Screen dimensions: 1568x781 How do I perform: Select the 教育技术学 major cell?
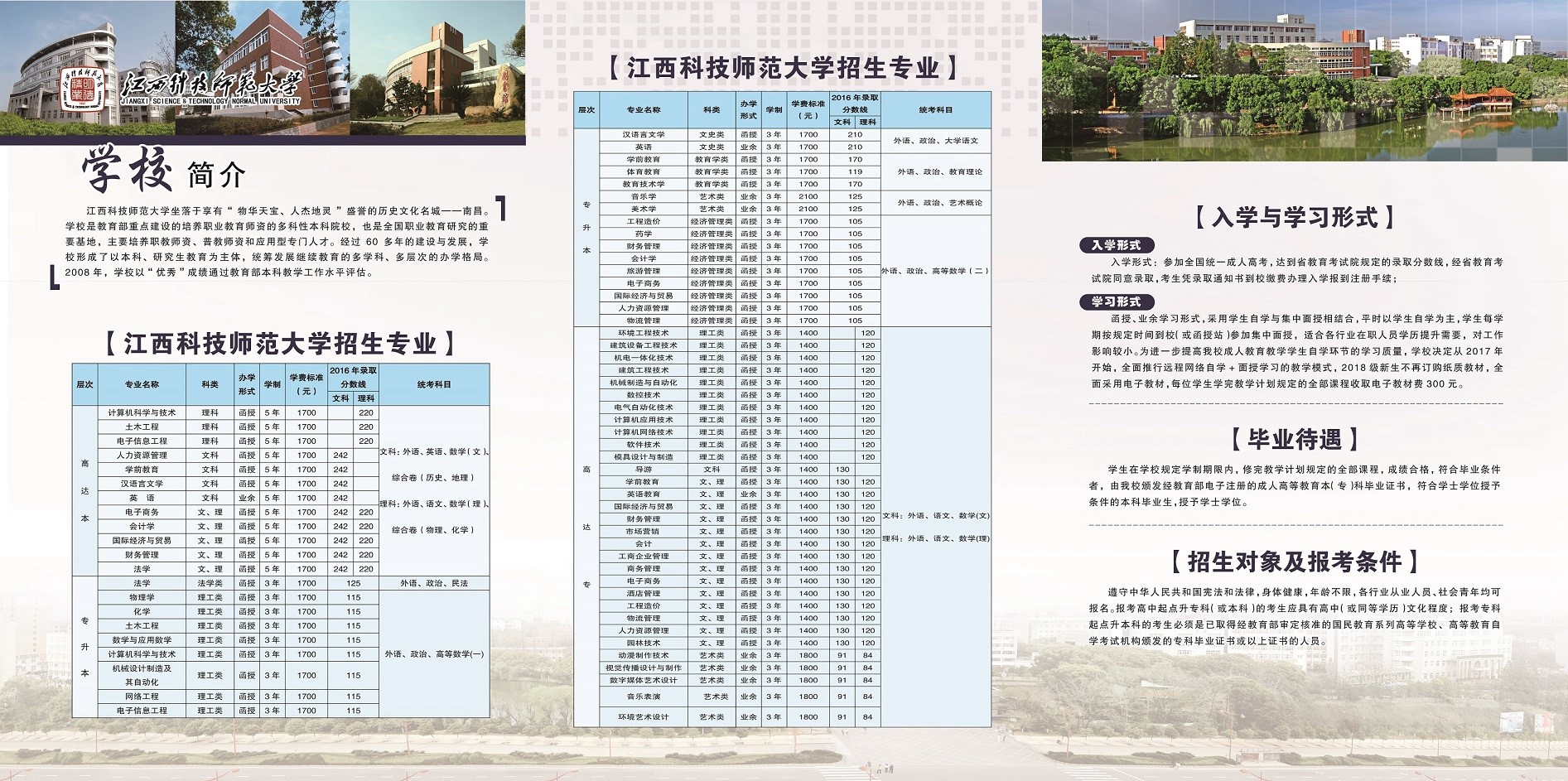point(644,184)
